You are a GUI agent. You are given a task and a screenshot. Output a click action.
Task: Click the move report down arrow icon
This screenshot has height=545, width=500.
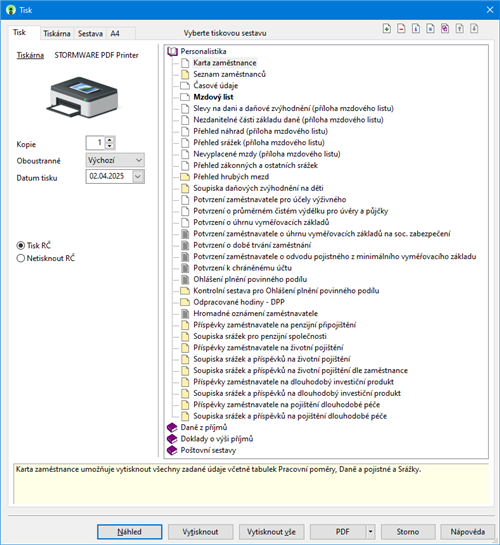[x=474, y=29]
